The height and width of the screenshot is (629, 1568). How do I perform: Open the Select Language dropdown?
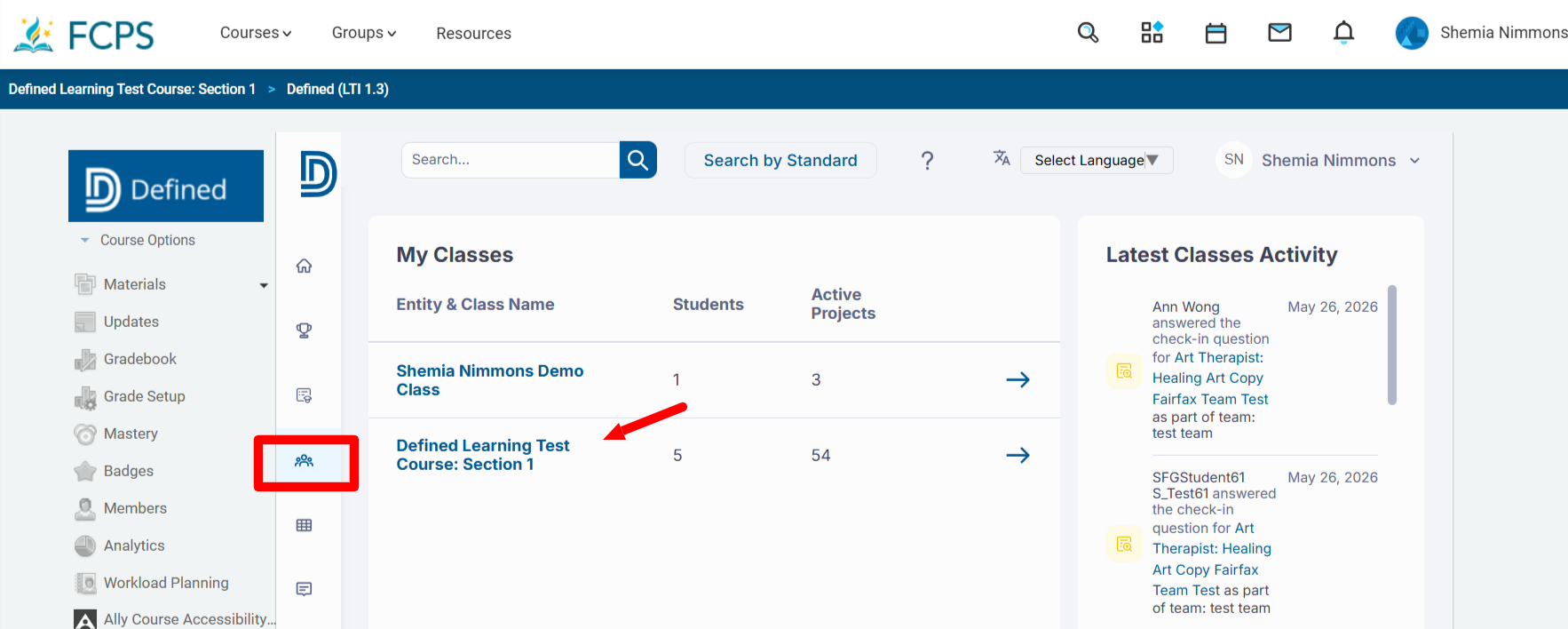click(1097, 160)
